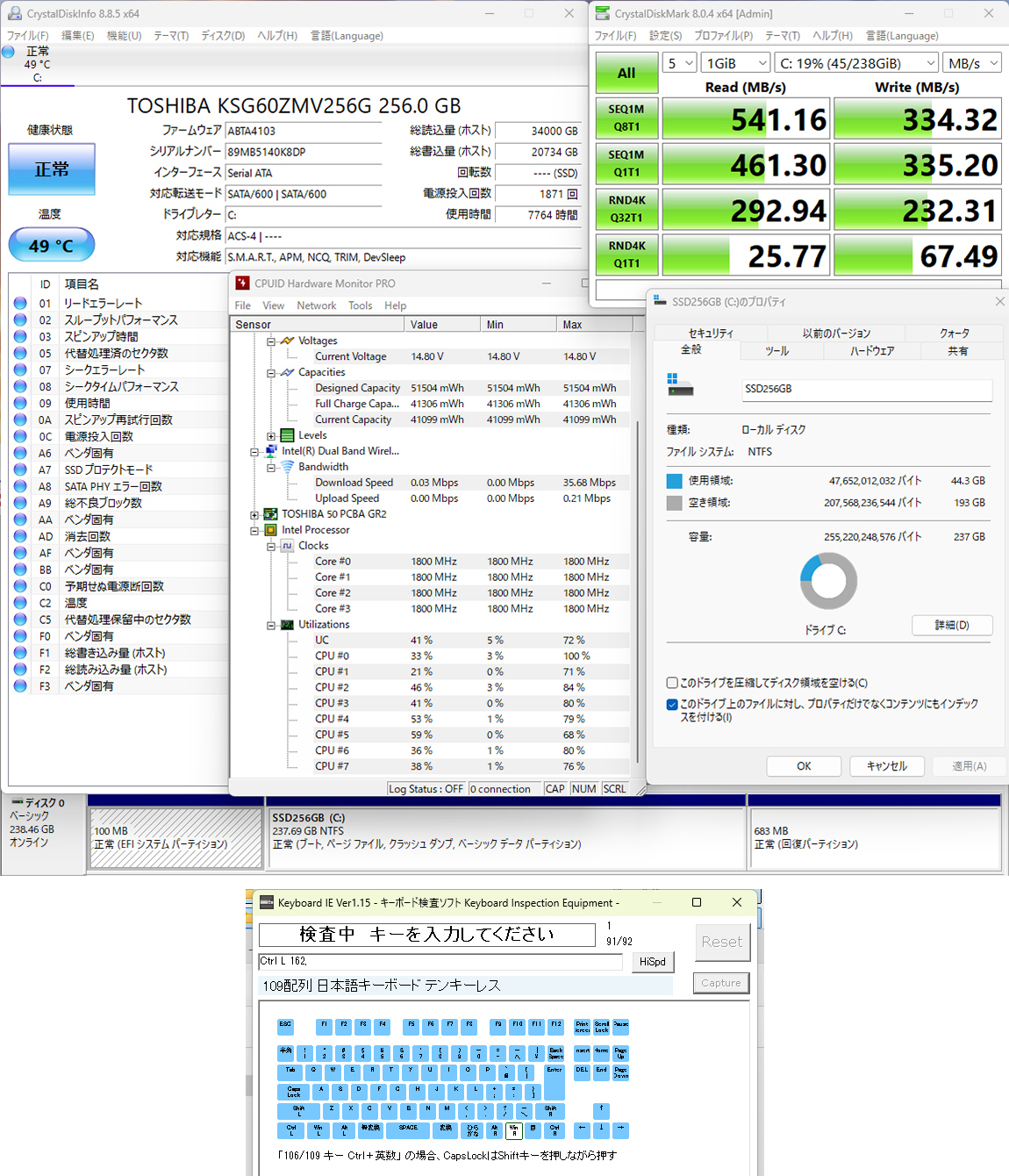Click the blue 正常 health status button
The width and height of the screenshot is (1009, 1176).
coord(52,169)
